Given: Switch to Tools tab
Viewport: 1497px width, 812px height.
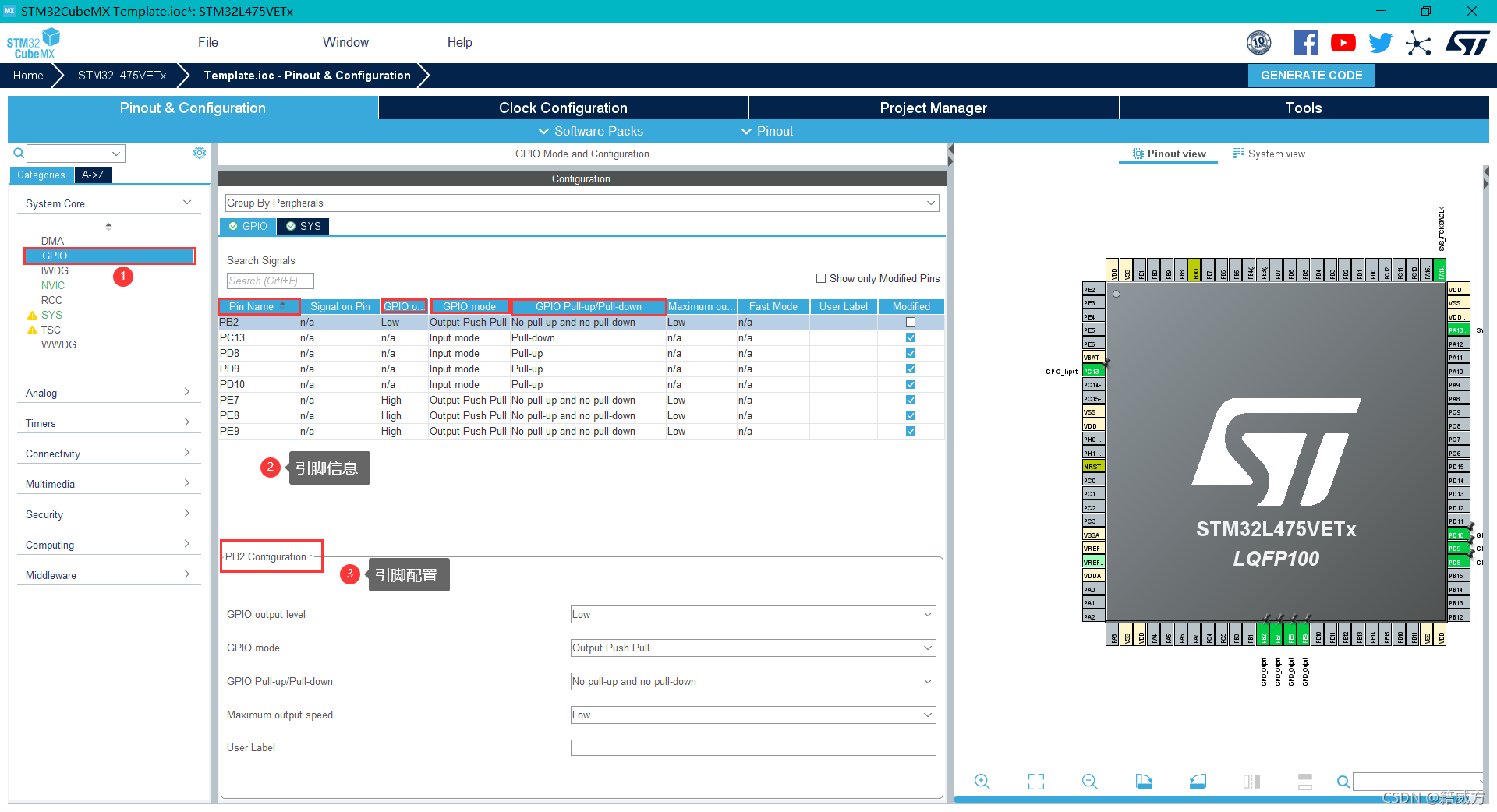Looking at the screenshot, I should pyautogui.click(x=1304, y=108).
